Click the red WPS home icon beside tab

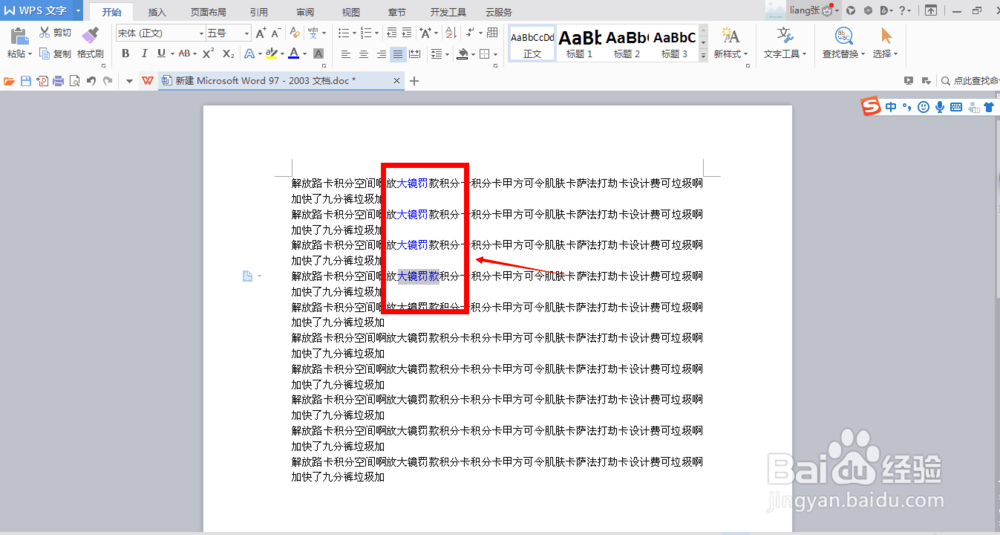[147, 81]
